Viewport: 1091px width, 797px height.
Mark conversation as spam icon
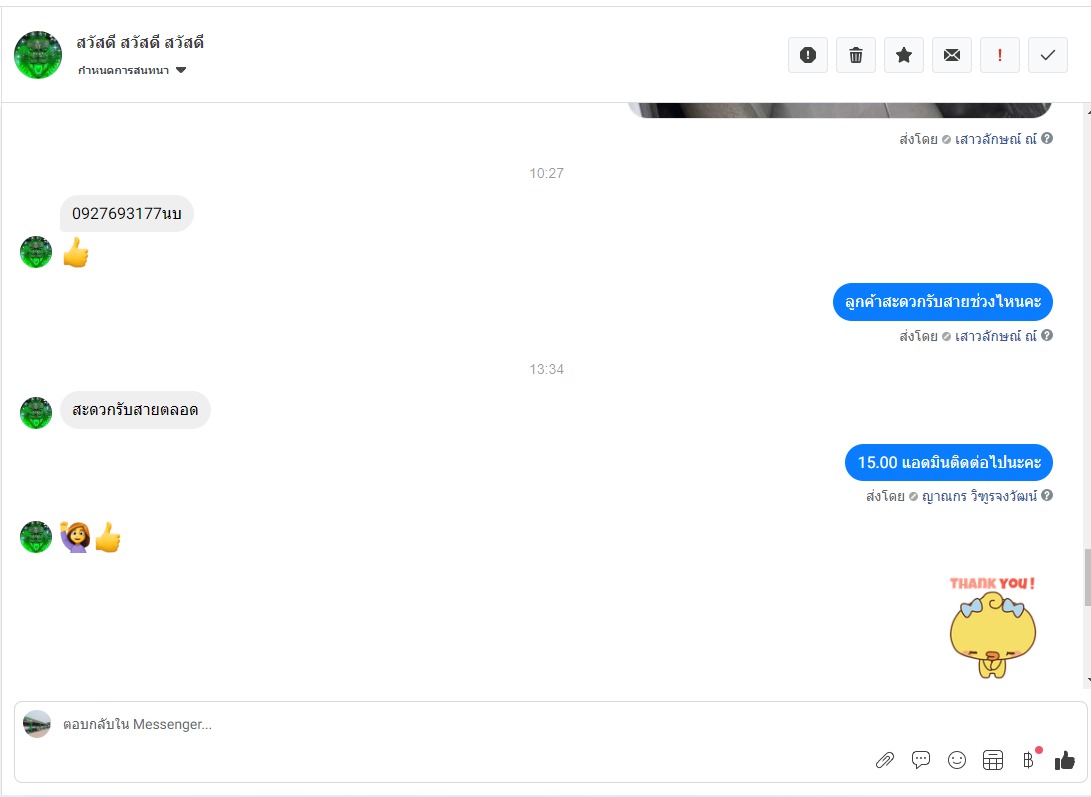pos(808,55)
